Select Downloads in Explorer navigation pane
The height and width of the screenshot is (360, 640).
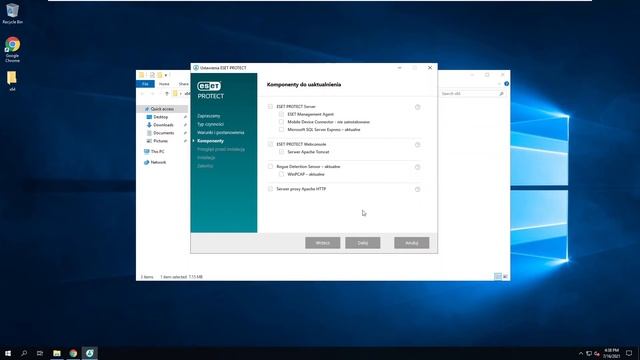coord(163,125)
